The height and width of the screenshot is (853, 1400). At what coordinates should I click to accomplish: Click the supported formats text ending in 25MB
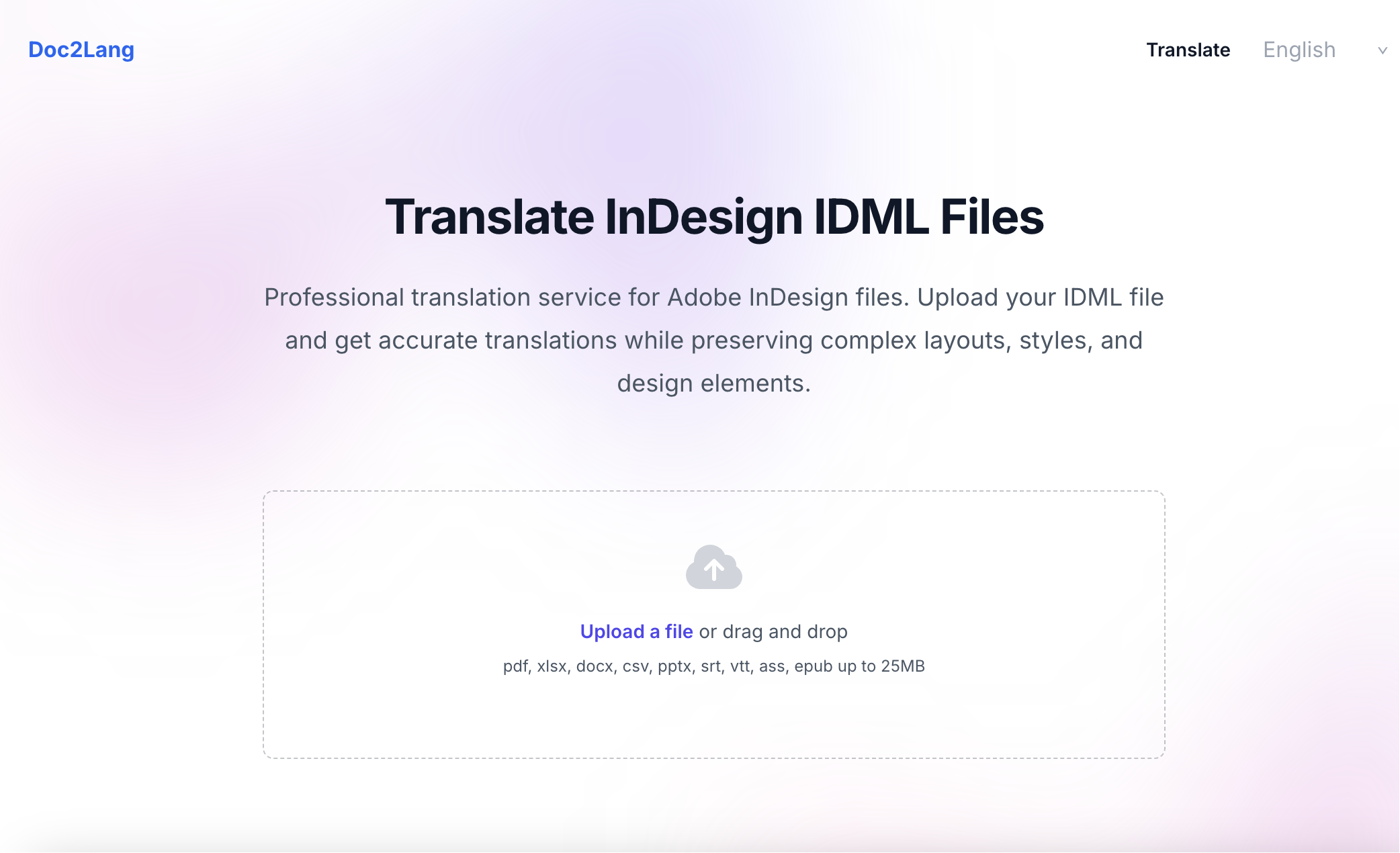click(x=713, y=666)
